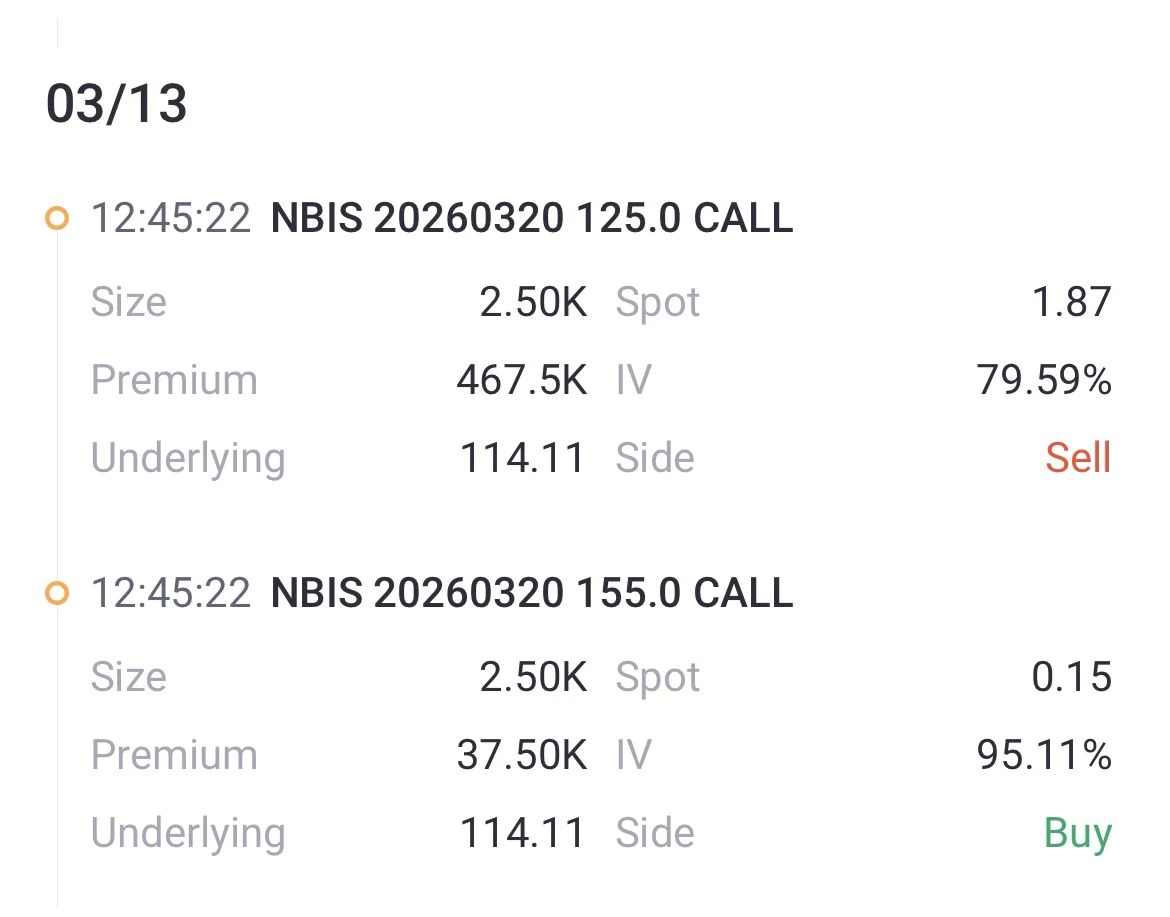Screen dimensions: 1170x917
Task: Click the red Sell side label
Action: pos(1078,458)
